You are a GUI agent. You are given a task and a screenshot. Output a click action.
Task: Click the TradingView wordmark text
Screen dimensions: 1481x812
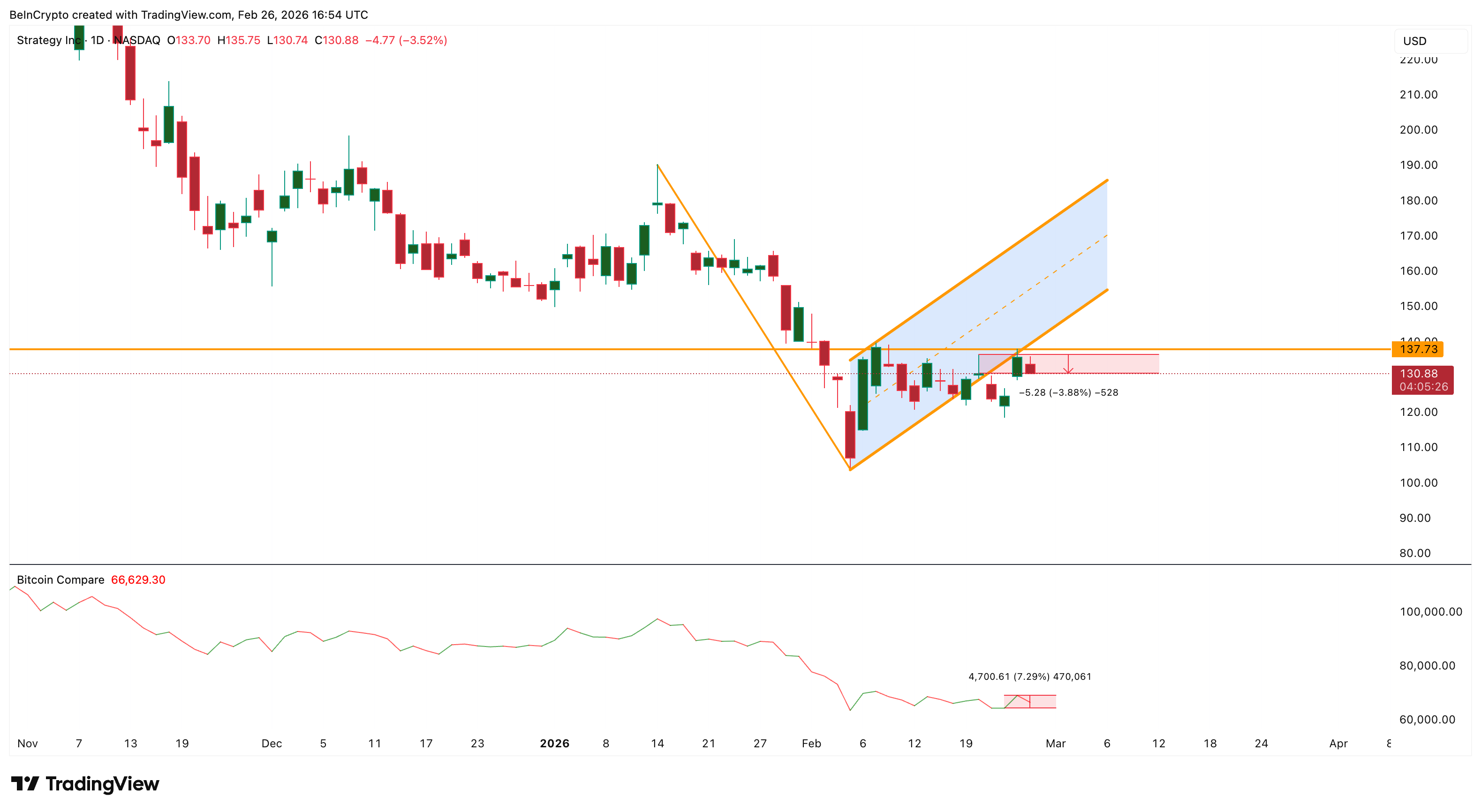click(x=102, y=783)
